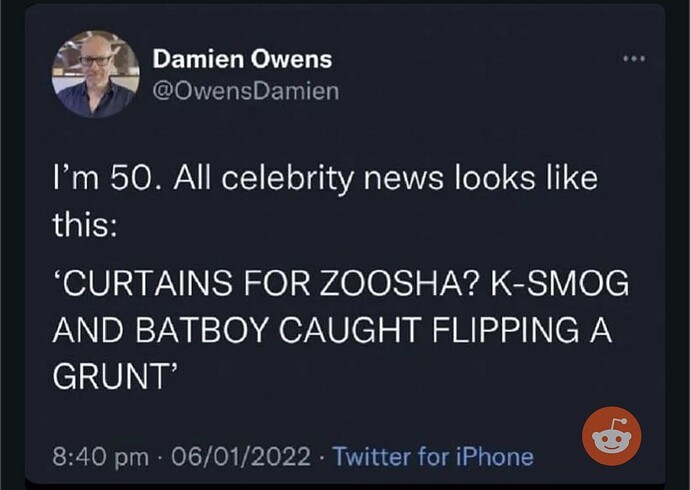Click the Twitter for iPhone source link
Viewport: 690px width, 490px height.
coord(433,457)
